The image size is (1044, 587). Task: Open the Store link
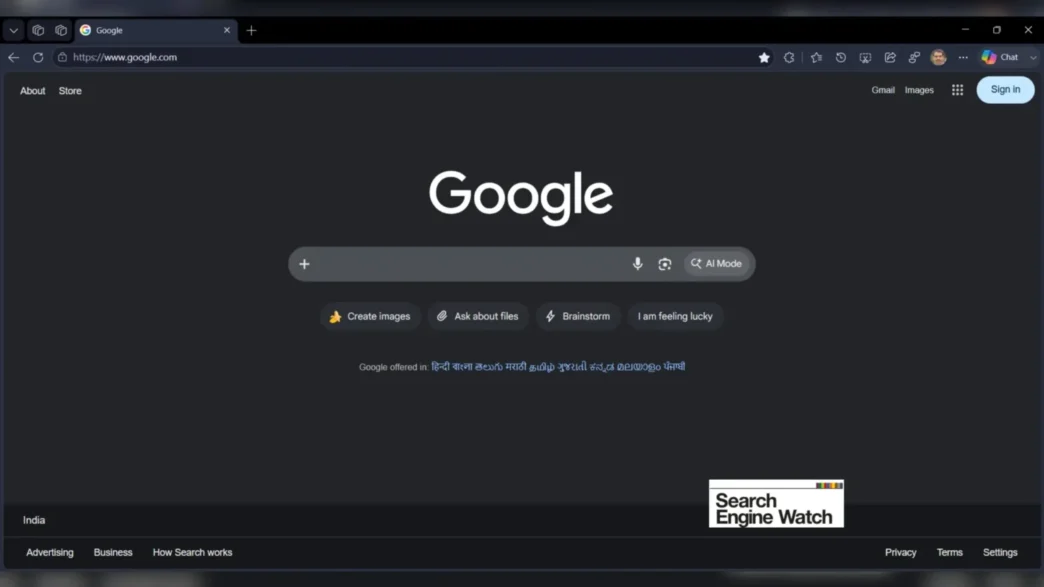70,91
